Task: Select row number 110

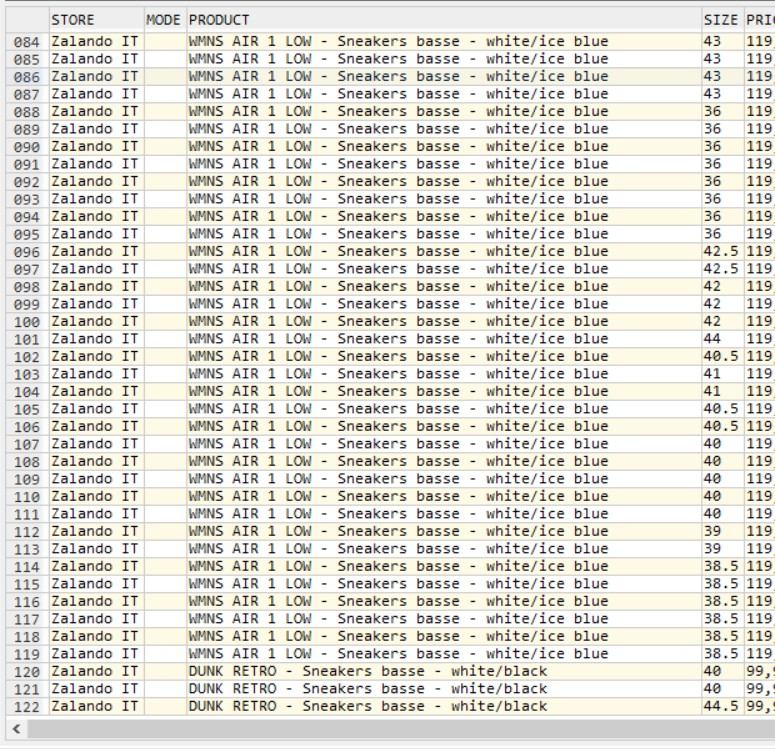Action: (x=27, y=496)
